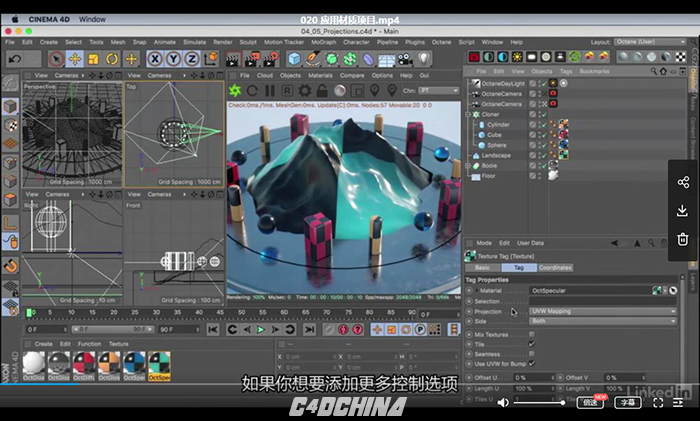This screenshot has height=421, width=700.
Task: Click the video player download icon
Action: tap(682, 211)
